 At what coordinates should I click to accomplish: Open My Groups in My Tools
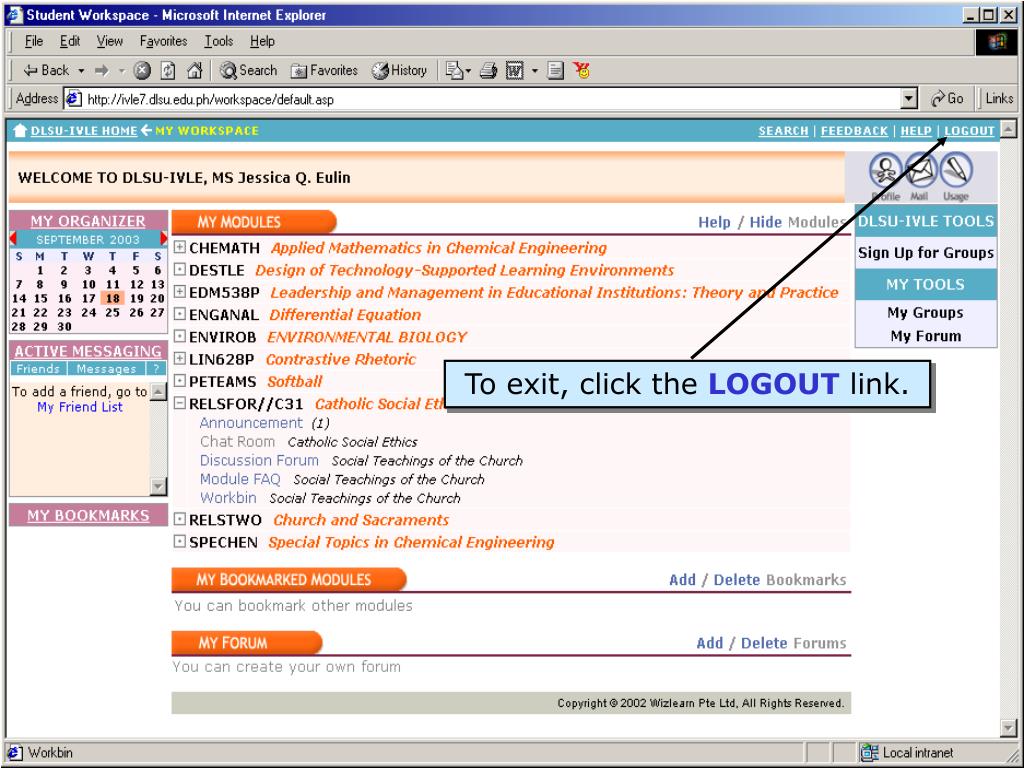[x=925, y=313]
